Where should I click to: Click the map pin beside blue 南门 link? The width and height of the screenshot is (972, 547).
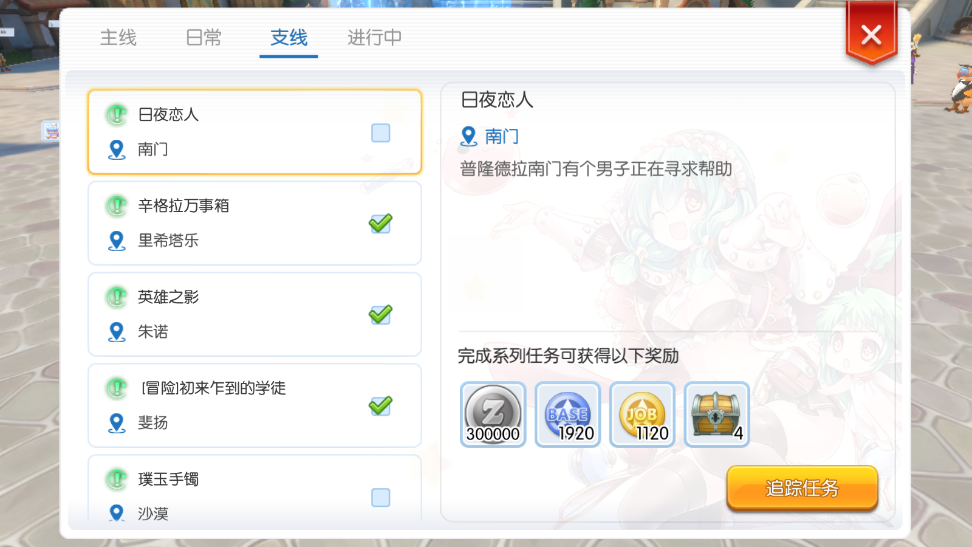click(x=469, y=136)
